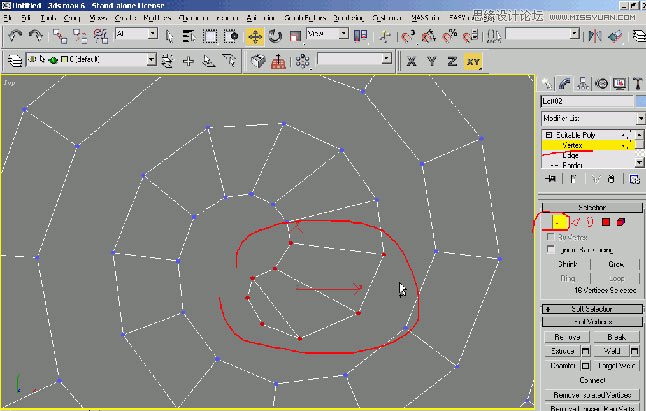Click the Edit Named Selection Sets icon

(494, 36)
